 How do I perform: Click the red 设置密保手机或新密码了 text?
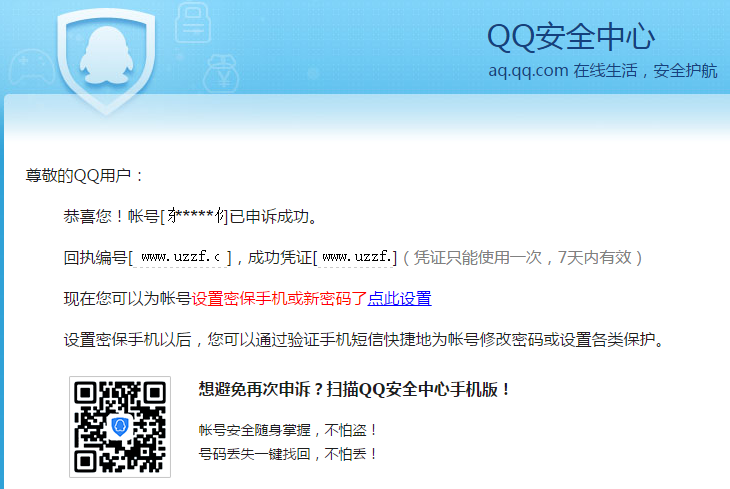point(279,299)
